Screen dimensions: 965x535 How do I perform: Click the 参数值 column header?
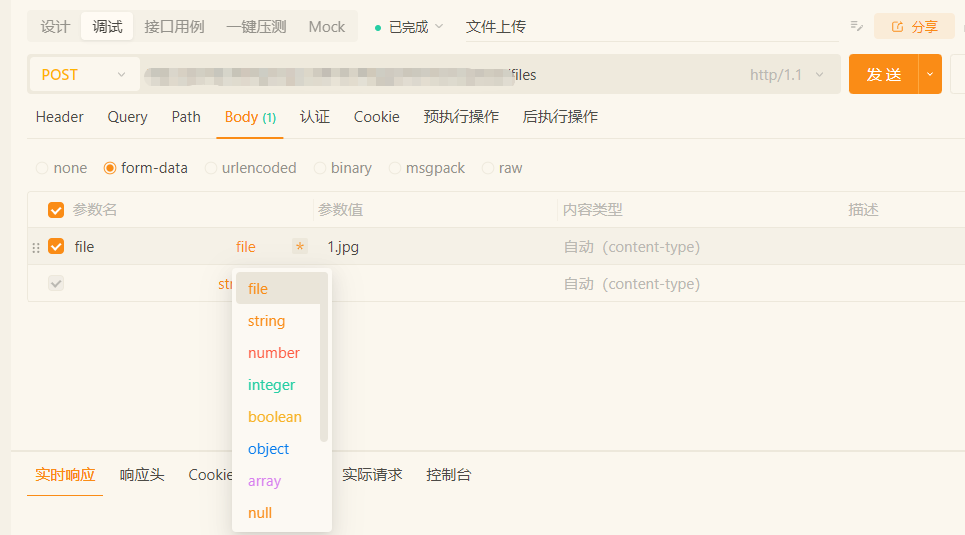tap(340, 210)
